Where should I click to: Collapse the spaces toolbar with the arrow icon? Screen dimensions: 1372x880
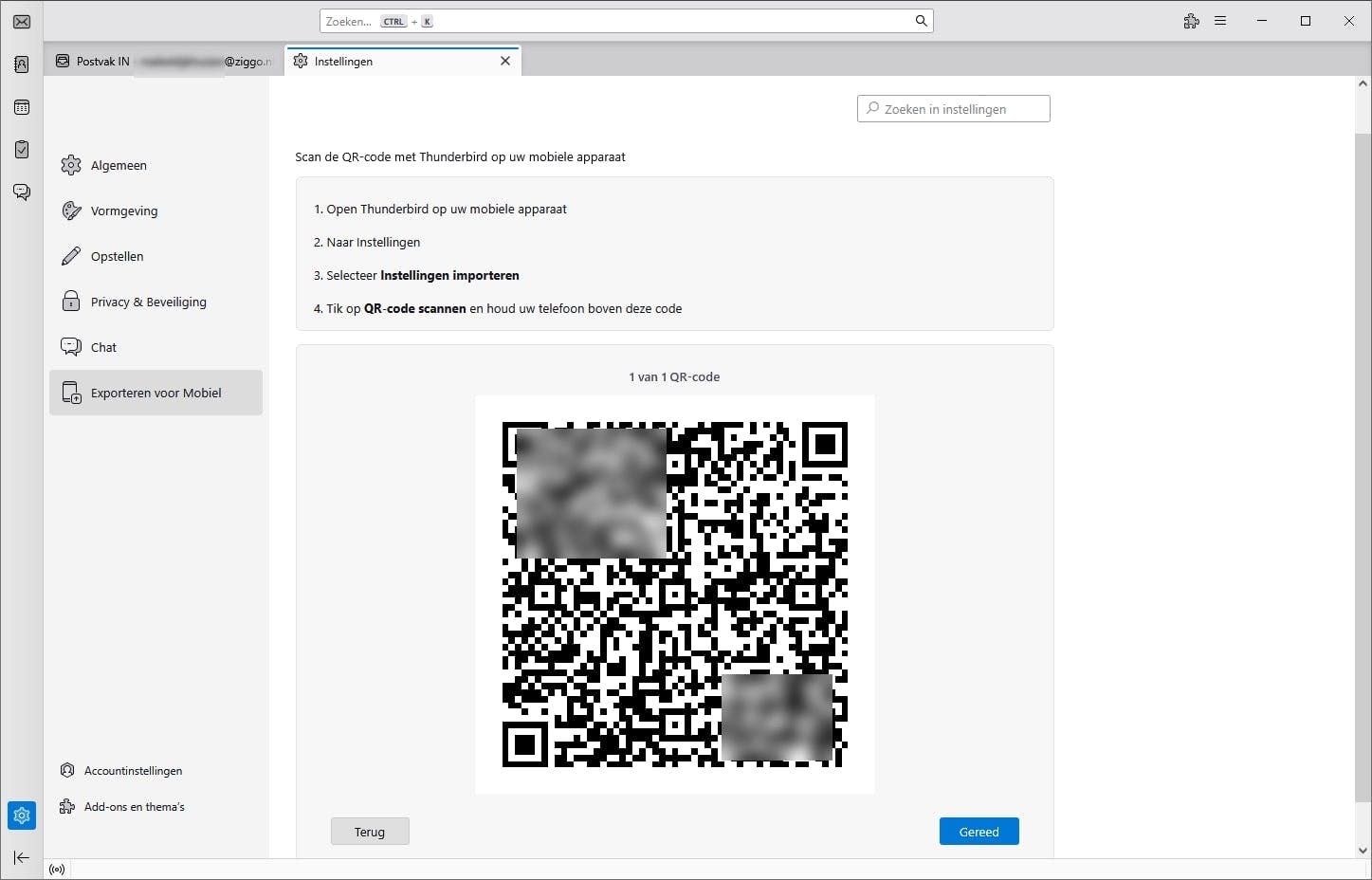(x=21, y=857)
